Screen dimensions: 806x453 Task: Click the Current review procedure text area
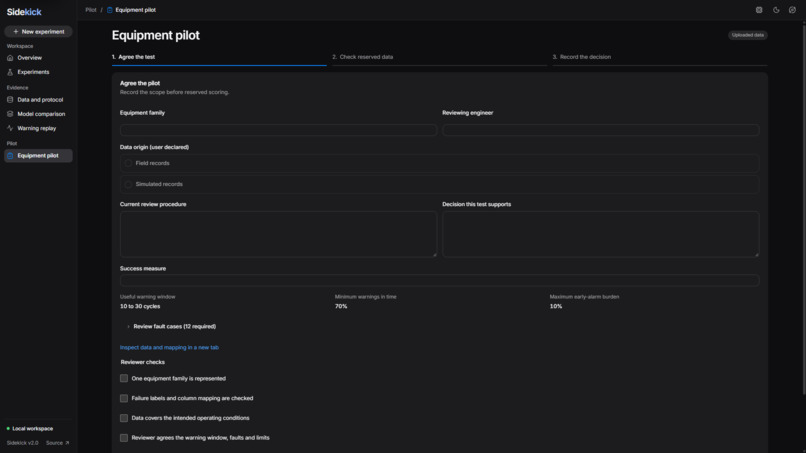(x=278, y=234)
